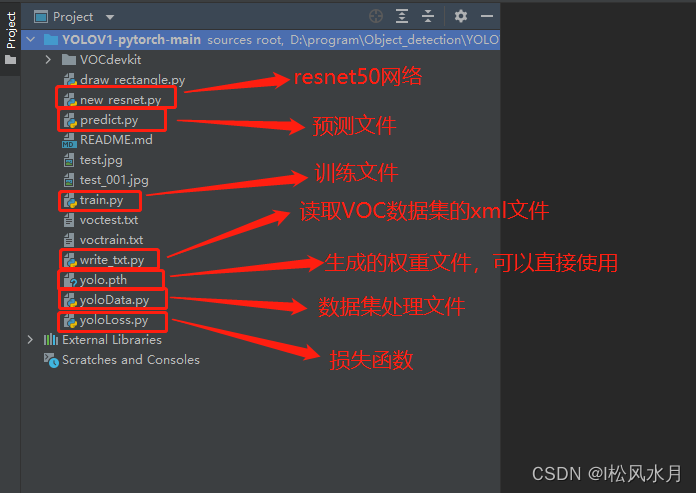Click the new_resnet.py Python file icon
This screenshot has width=696, height=493.
click(70, 100)
